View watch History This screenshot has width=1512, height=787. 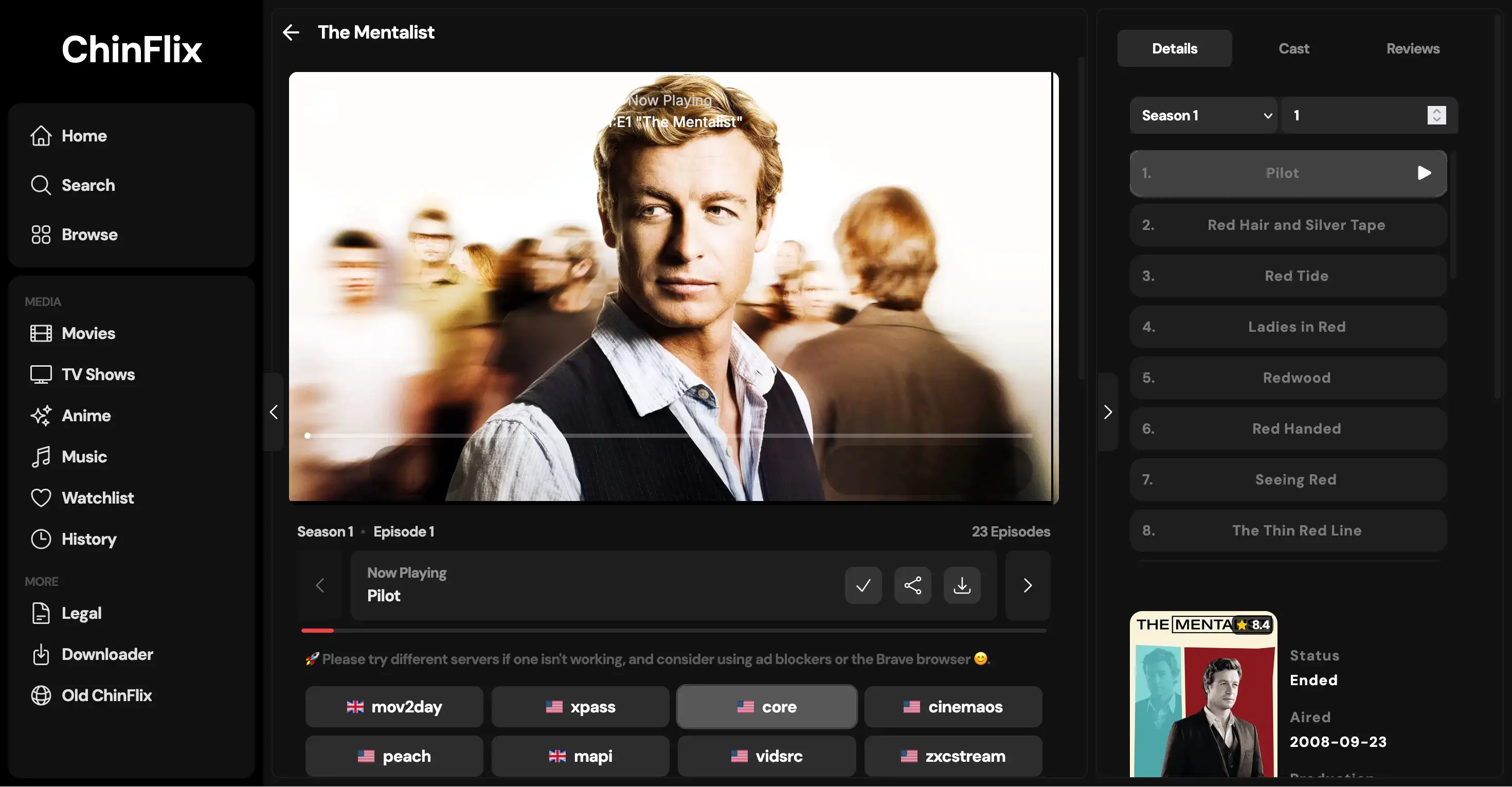coord(132,539)
